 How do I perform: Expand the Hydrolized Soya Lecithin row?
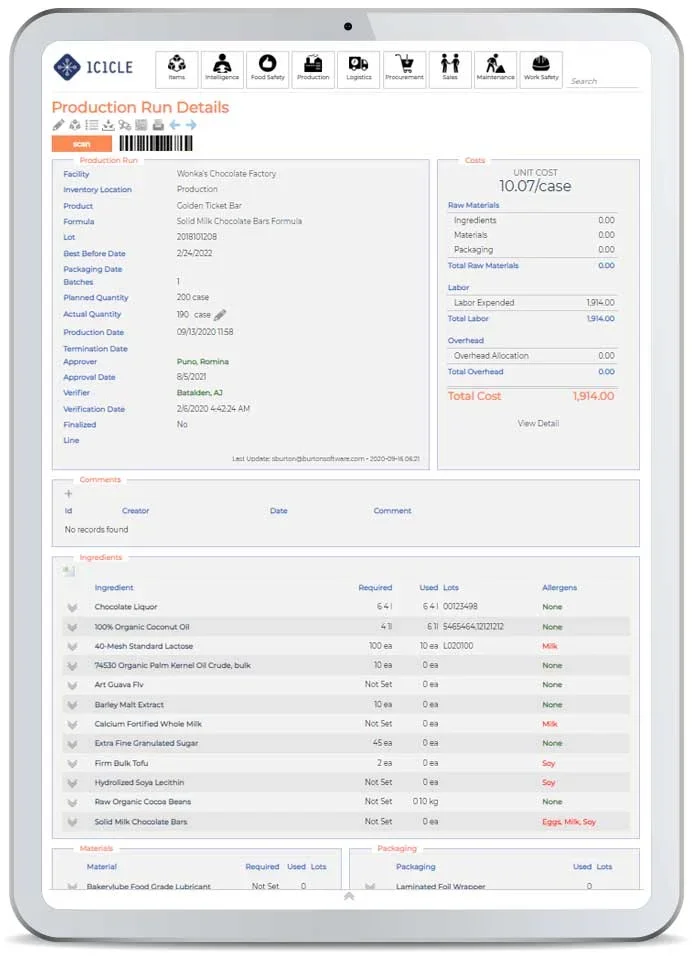(x=72, y=783)
